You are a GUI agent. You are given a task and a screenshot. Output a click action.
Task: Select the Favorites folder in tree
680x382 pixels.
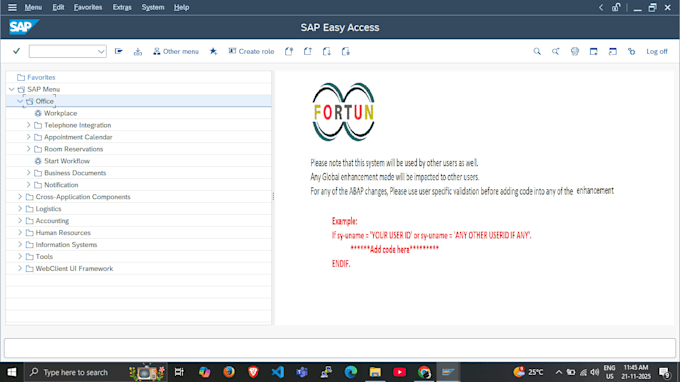click(41, 77)
